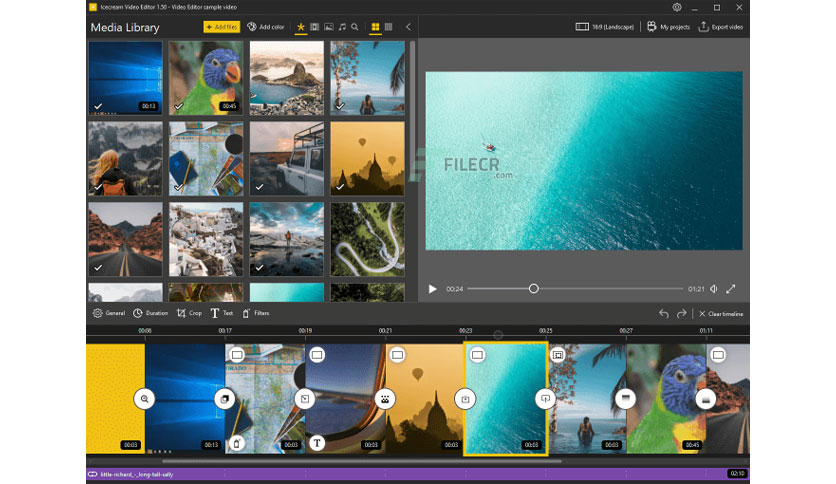Select Rio coastline thumbnail in library
836x484 pixels.
pos(286,78)
